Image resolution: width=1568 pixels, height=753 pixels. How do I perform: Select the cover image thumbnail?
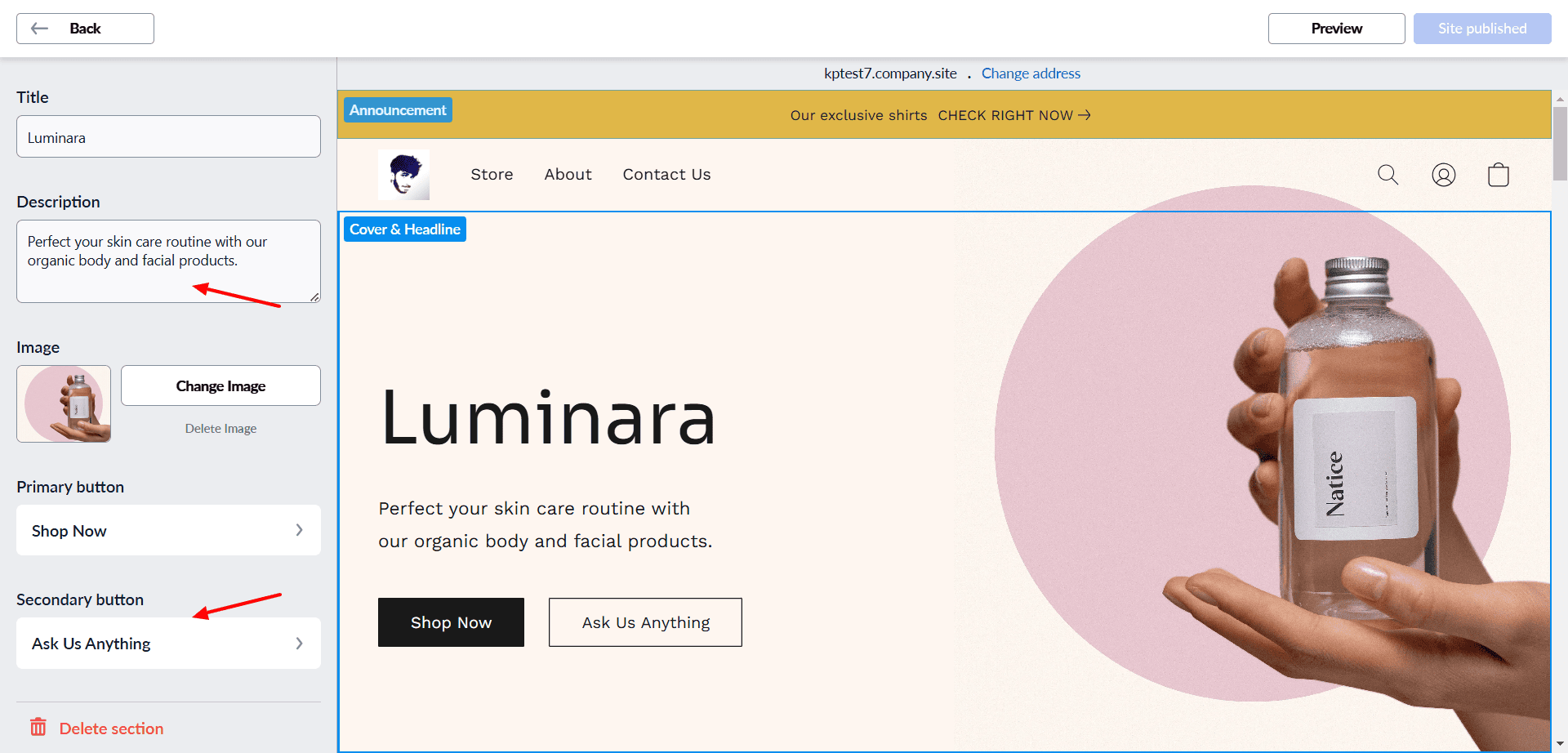coord(64,404)
